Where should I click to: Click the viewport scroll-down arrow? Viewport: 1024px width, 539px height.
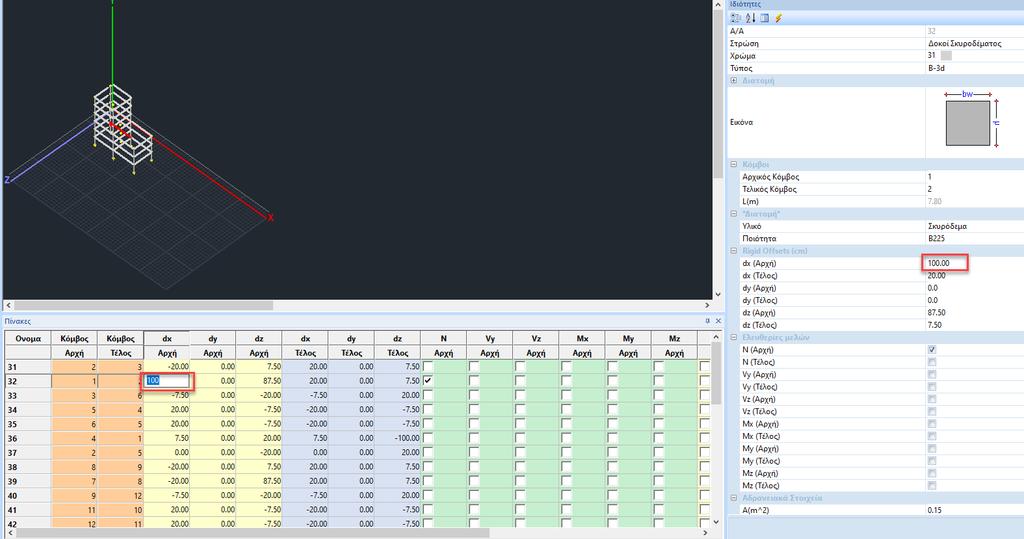(x=718, y=295)
